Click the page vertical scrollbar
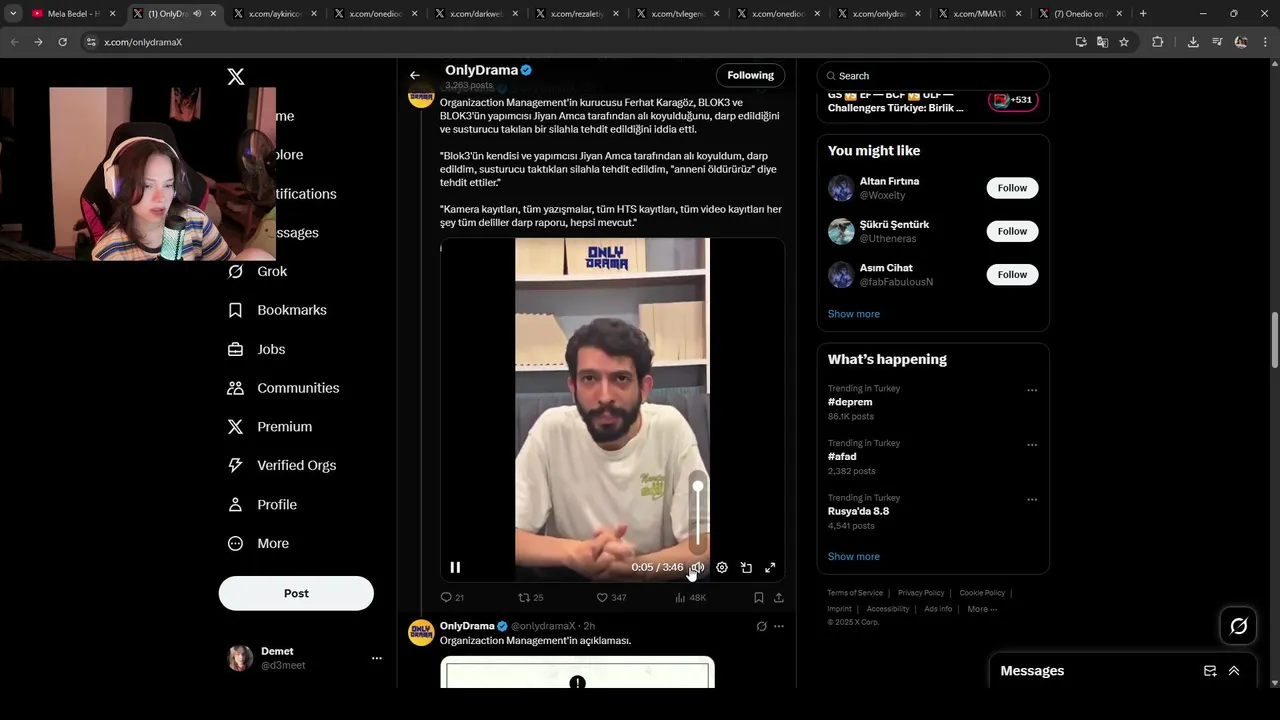The width and height of the screenshot is (1280, 720). (x=1274, y=340)
